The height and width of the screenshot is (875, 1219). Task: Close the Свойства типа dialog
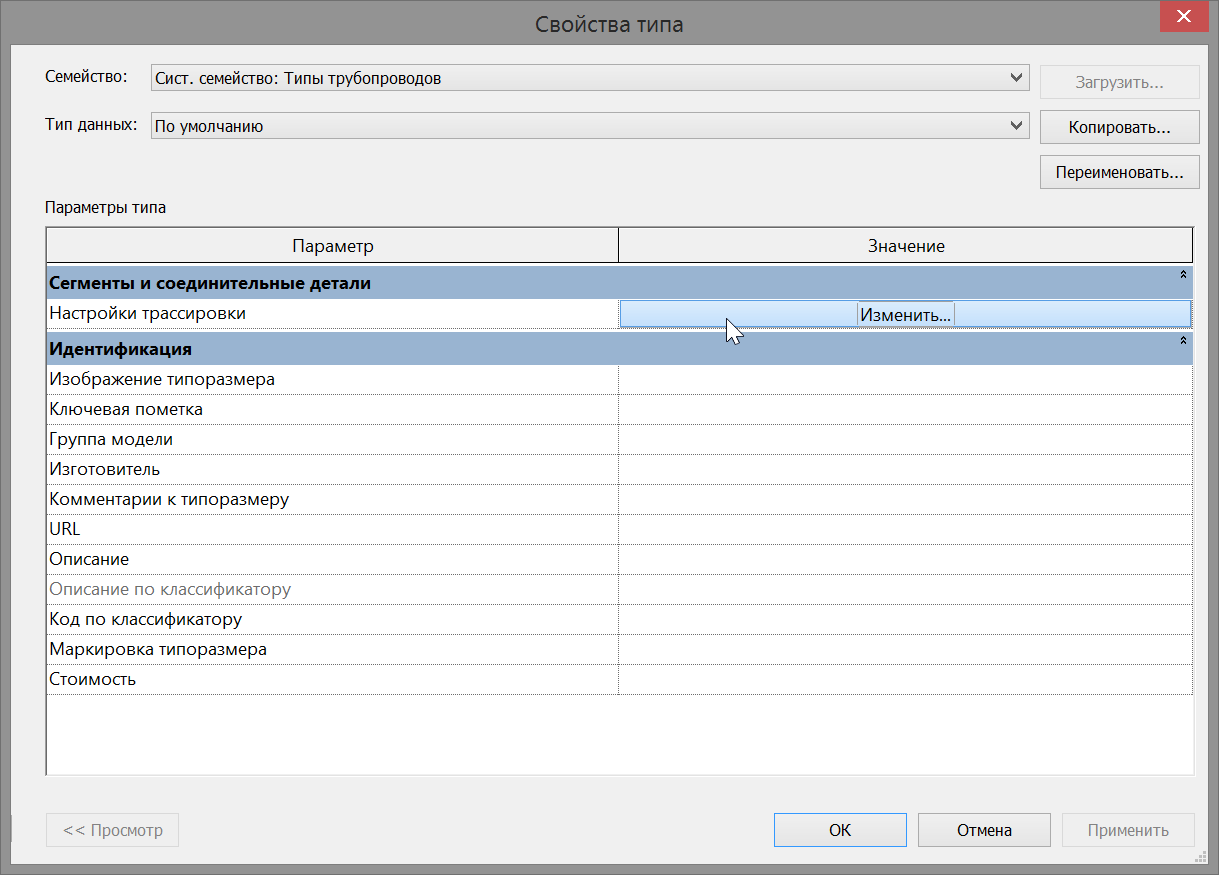1184,18
